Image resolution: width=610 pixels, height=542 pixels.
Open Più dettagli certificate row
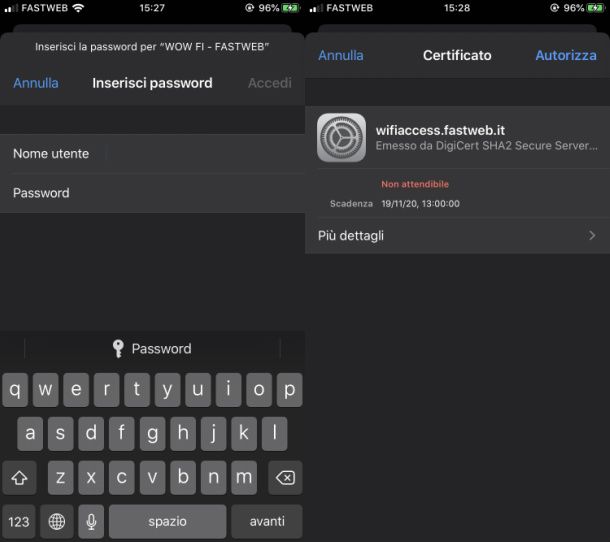[458, 236]
